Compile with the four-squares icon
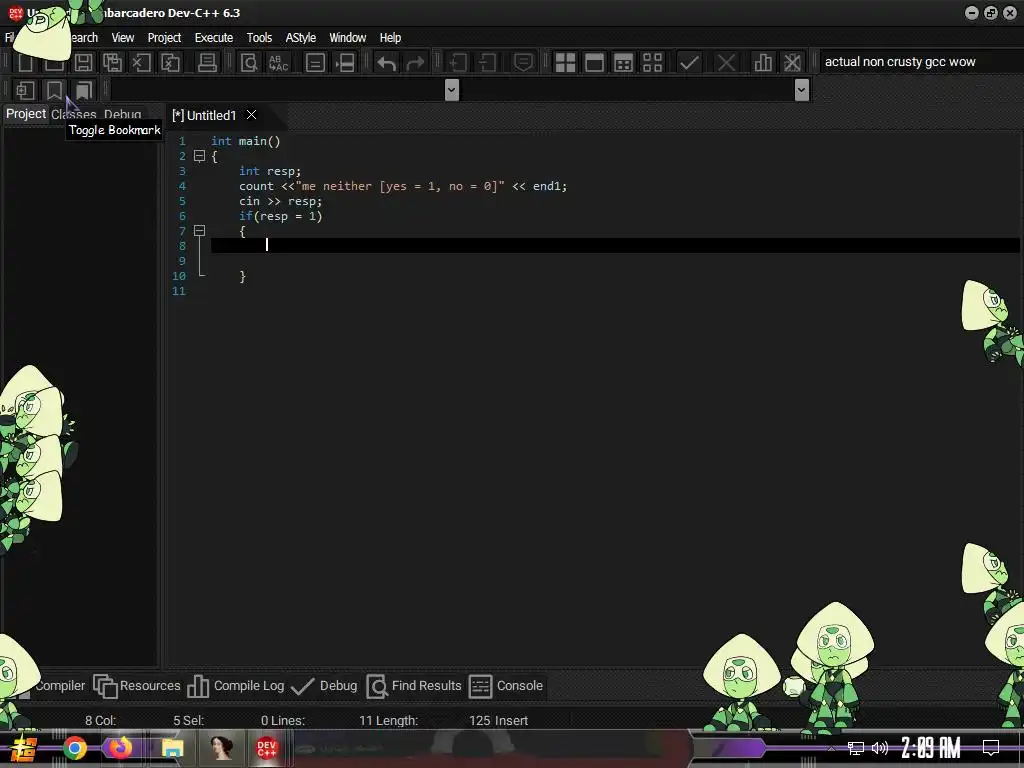 [565, 63]
